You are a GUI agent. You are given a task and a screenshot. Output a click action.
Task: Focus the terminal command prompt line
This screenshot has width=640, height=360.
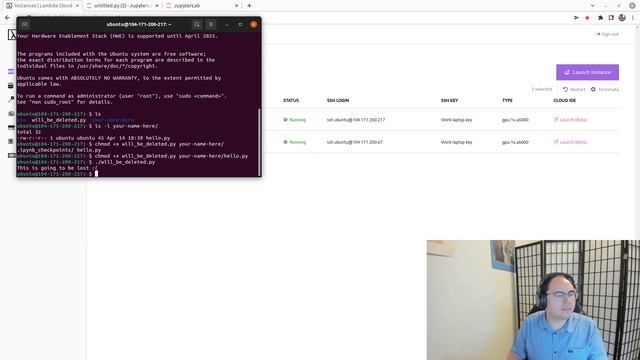[137, 174]
